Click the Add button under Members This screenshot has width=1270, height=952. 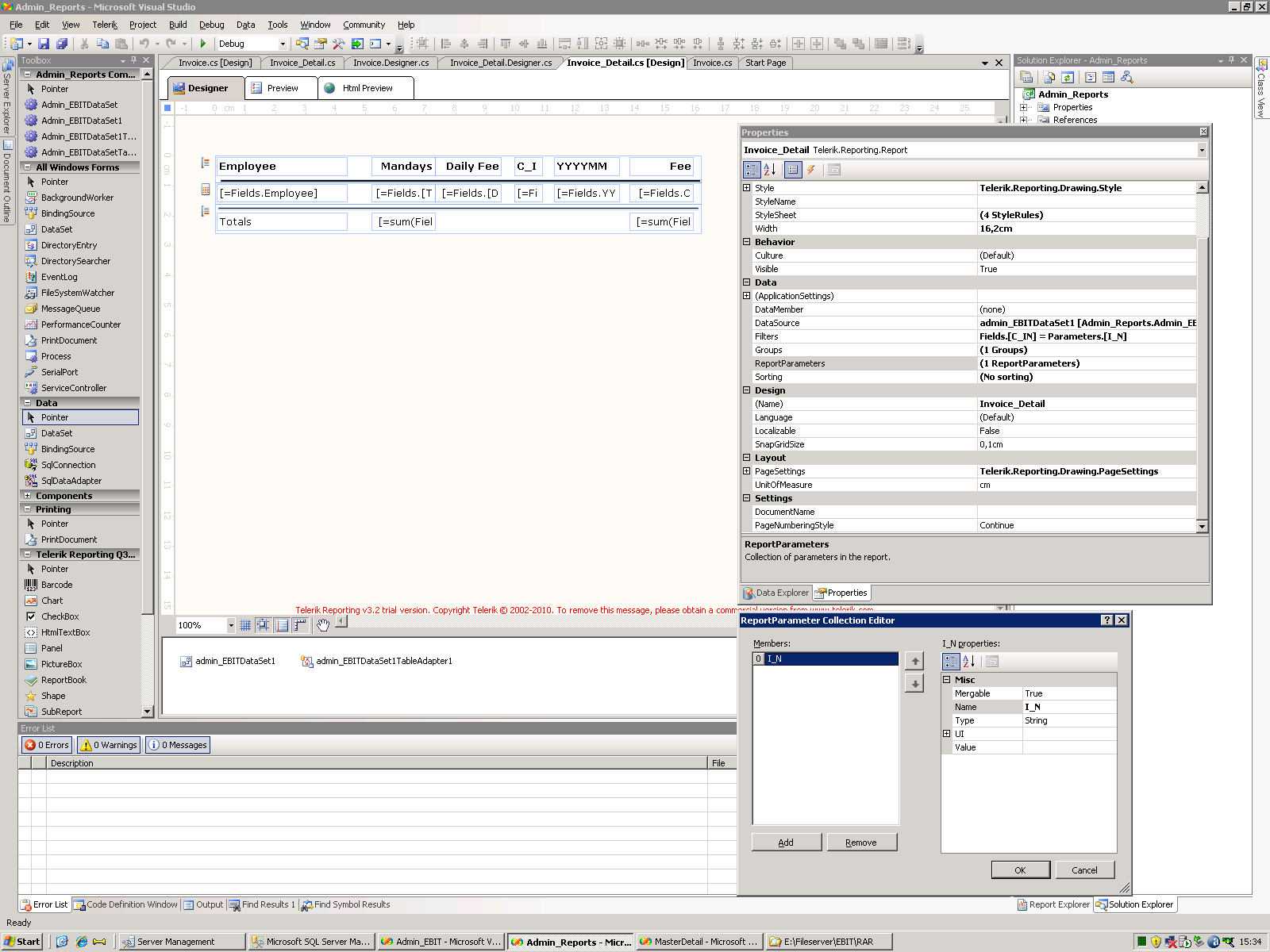(x=786, y=843)
